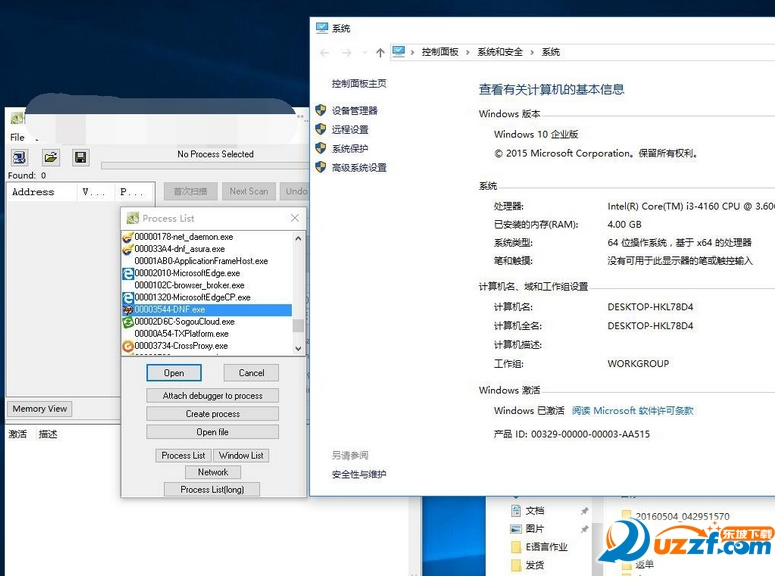Image resolution: width=782 pixels, height=579 pixels.
Task: Click Attach debugger to process
Action: (212, 395)
